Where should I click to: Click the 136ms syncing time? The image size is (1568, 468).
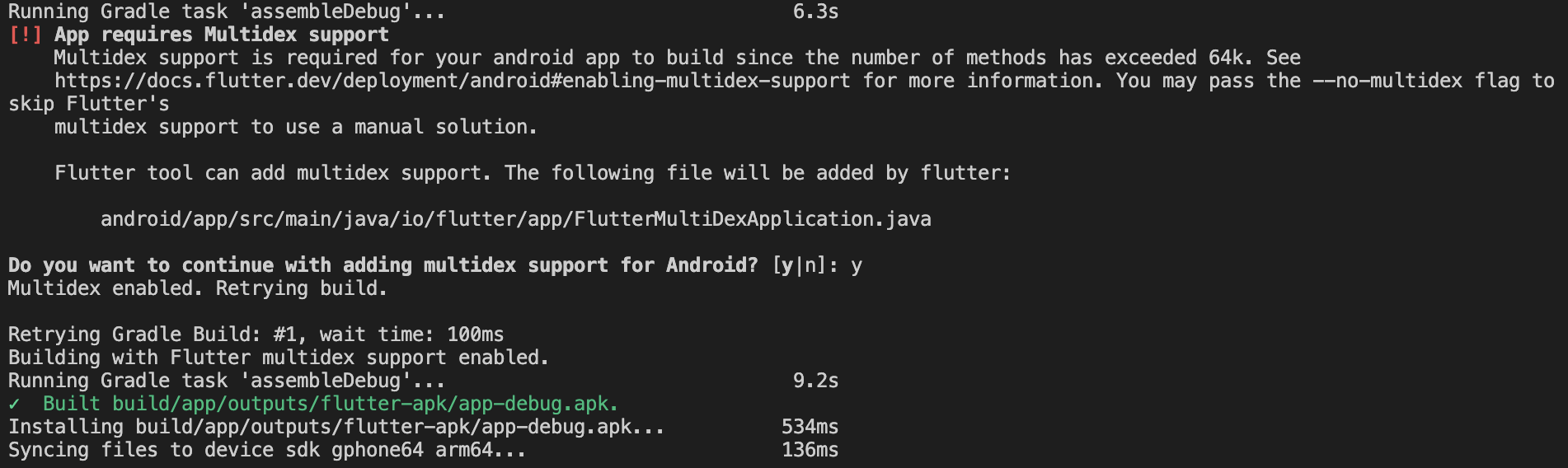[x=810, y=450]
